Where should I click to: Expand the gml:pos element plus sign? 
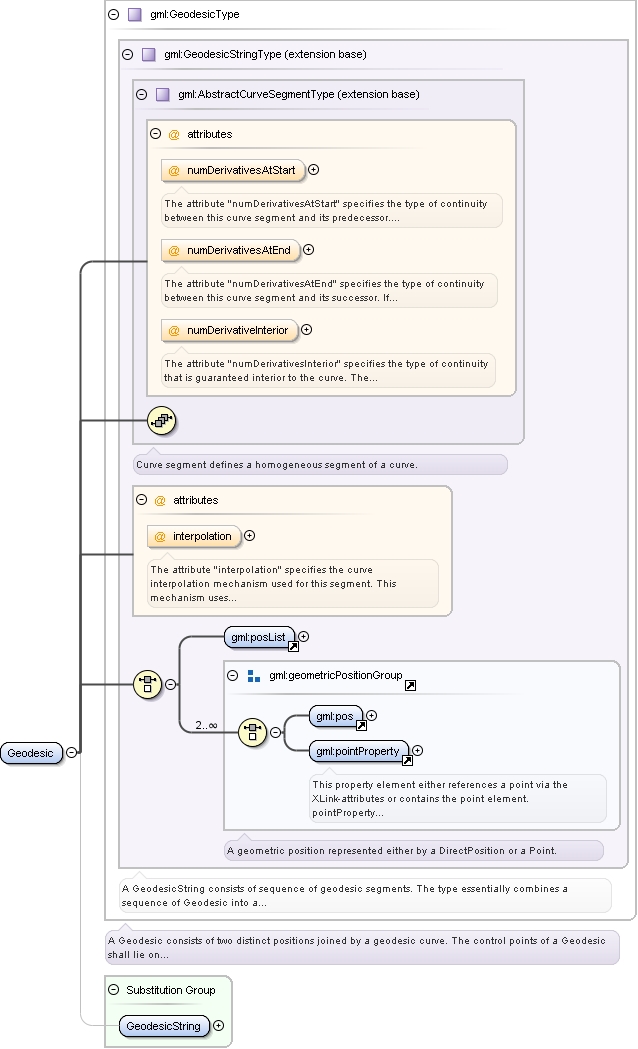[372, 716]
